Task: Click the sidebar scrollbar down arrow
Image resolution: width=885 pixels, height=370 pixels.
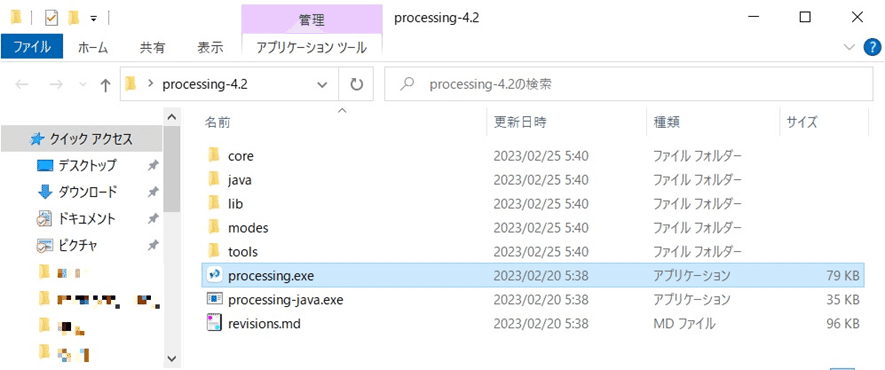Action: click(172, 358)
